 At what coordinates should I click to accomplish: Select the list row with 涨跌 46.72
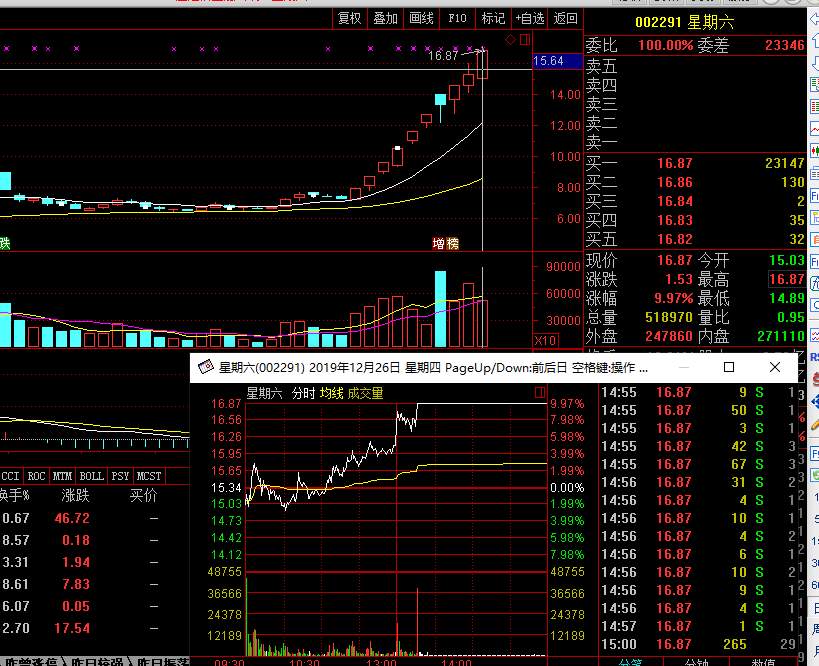pyautogui.click(x=95, y=519)
